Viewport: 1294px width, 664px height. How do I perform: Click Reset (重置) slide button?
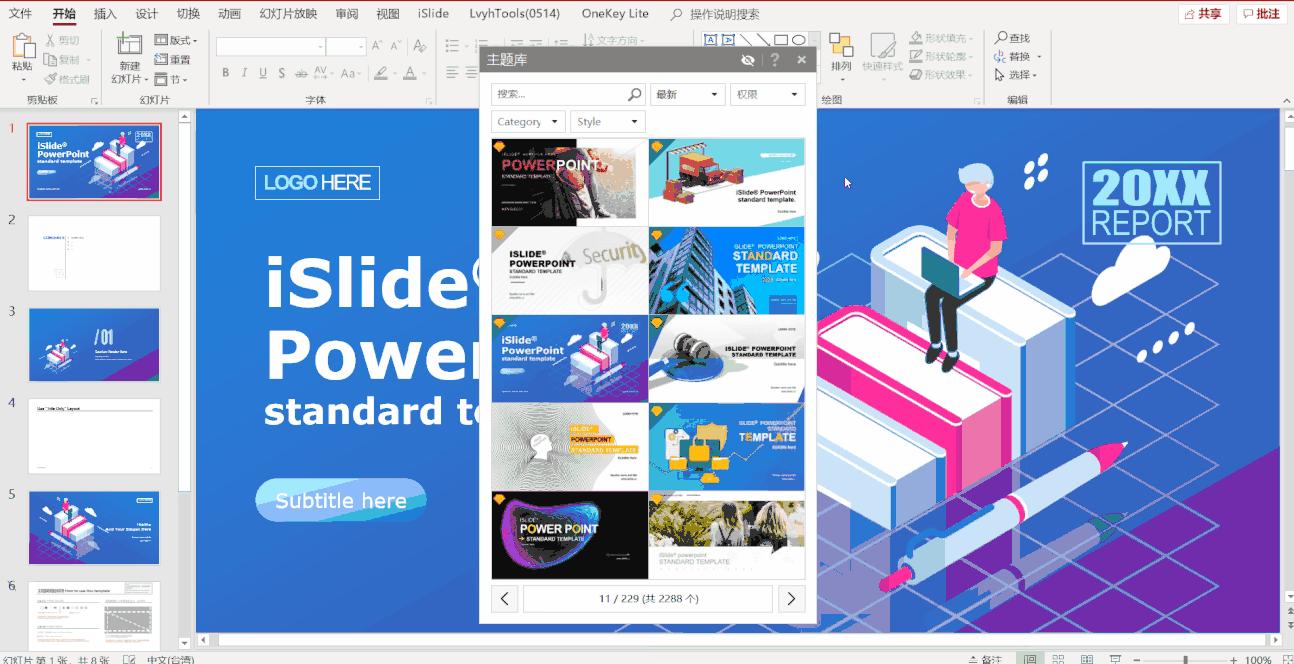[x=172, y=60]
